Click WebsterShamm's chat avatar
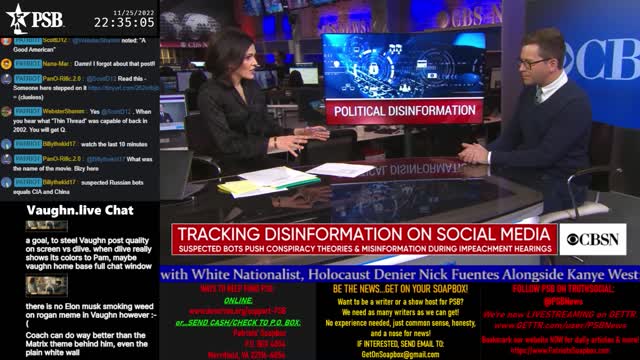This screenshot has width=640, height=360. tap(6, 112)
